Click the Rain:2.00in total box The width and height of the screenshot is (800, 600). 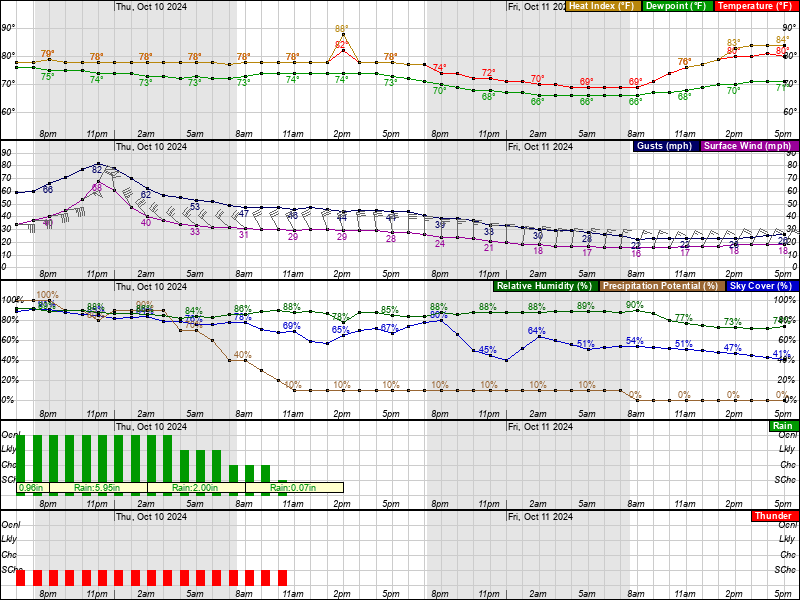196,488
